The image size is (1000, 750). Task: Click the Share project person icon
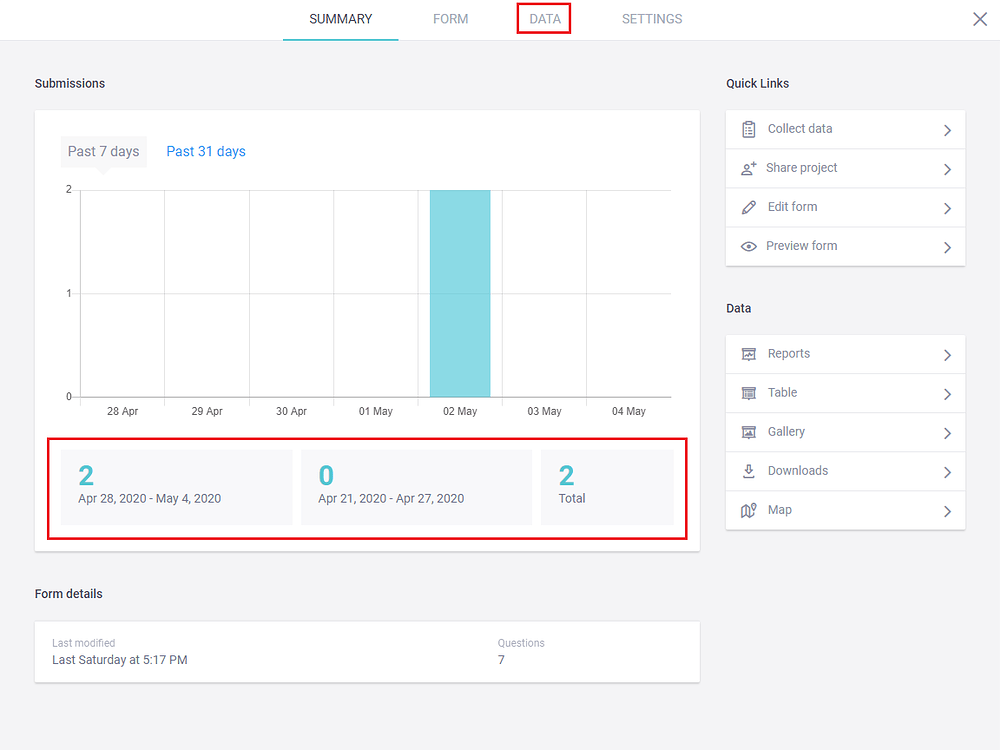coord(748,168)
